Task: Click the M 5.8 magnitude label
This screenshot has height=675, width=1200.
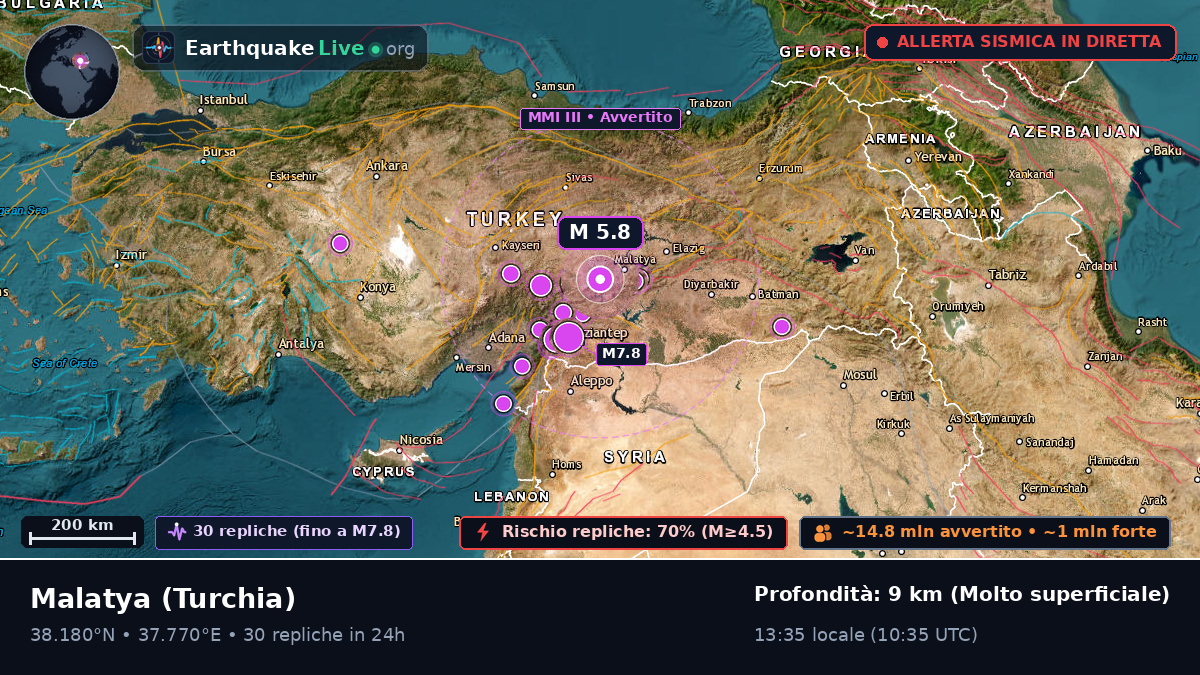Action: pyautogui.click(x=600, y=233)
